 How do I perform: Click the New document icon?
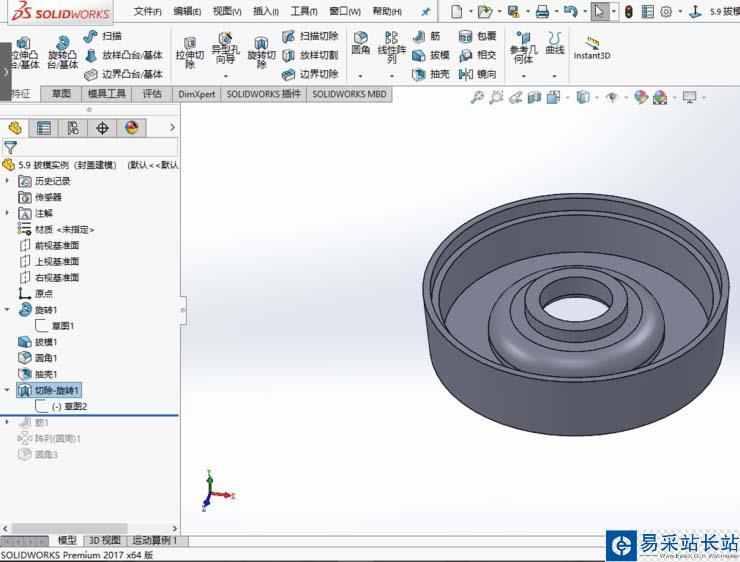456,11
